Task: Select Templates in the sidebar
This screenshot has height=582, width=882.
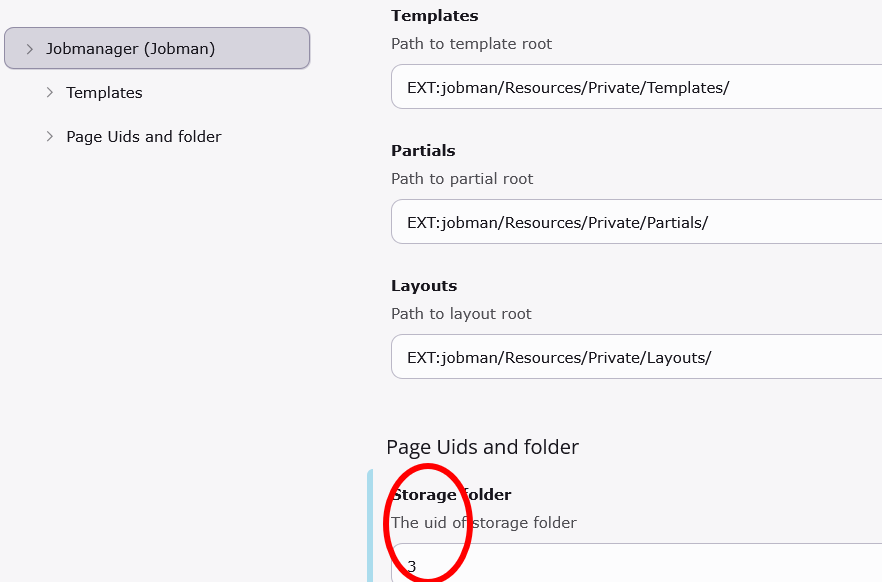Action: [x=104, y=92]
